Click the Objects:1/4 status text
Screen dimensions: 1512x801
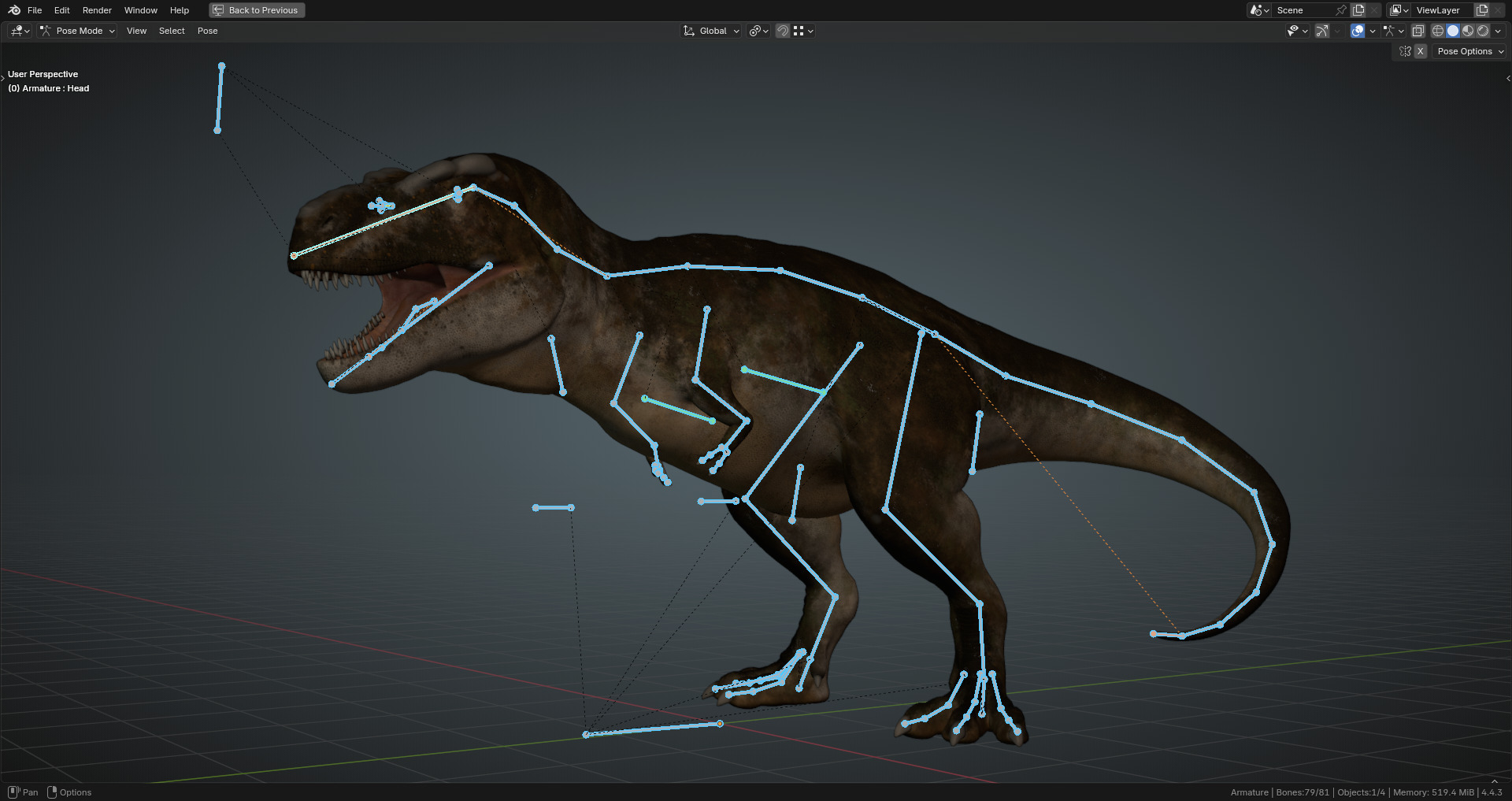pyautogui.click(x=1361, y=792)
